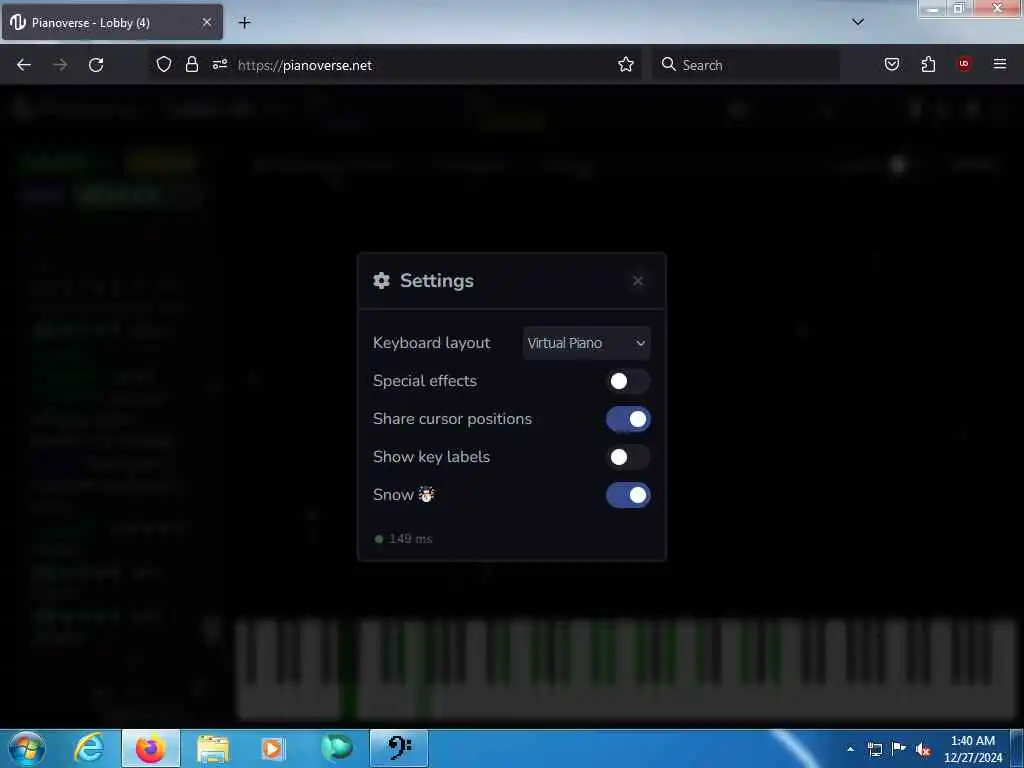Close the Settings dialog
1024x768 pixels.
click(637, 281)
